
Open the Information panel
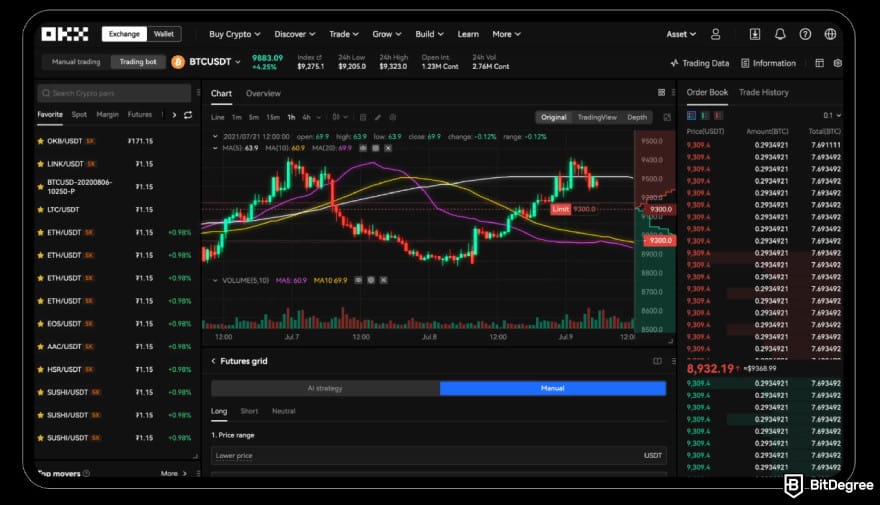click(768, 63)
